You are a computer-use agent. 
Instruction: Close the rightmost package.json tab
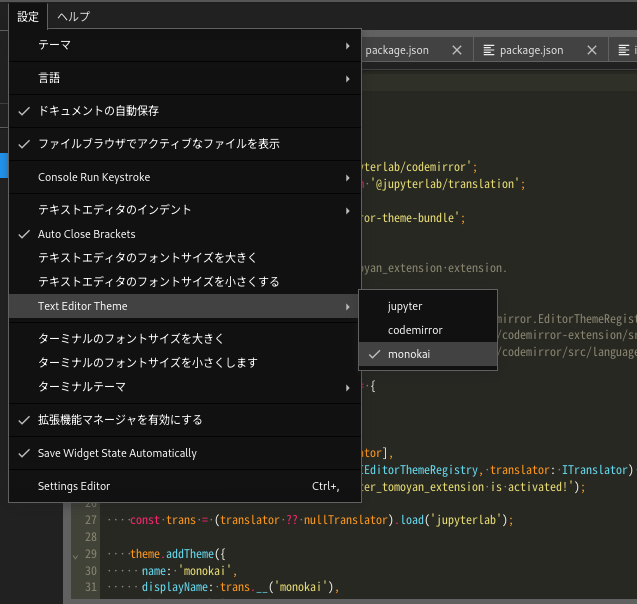tap(592, 50)
